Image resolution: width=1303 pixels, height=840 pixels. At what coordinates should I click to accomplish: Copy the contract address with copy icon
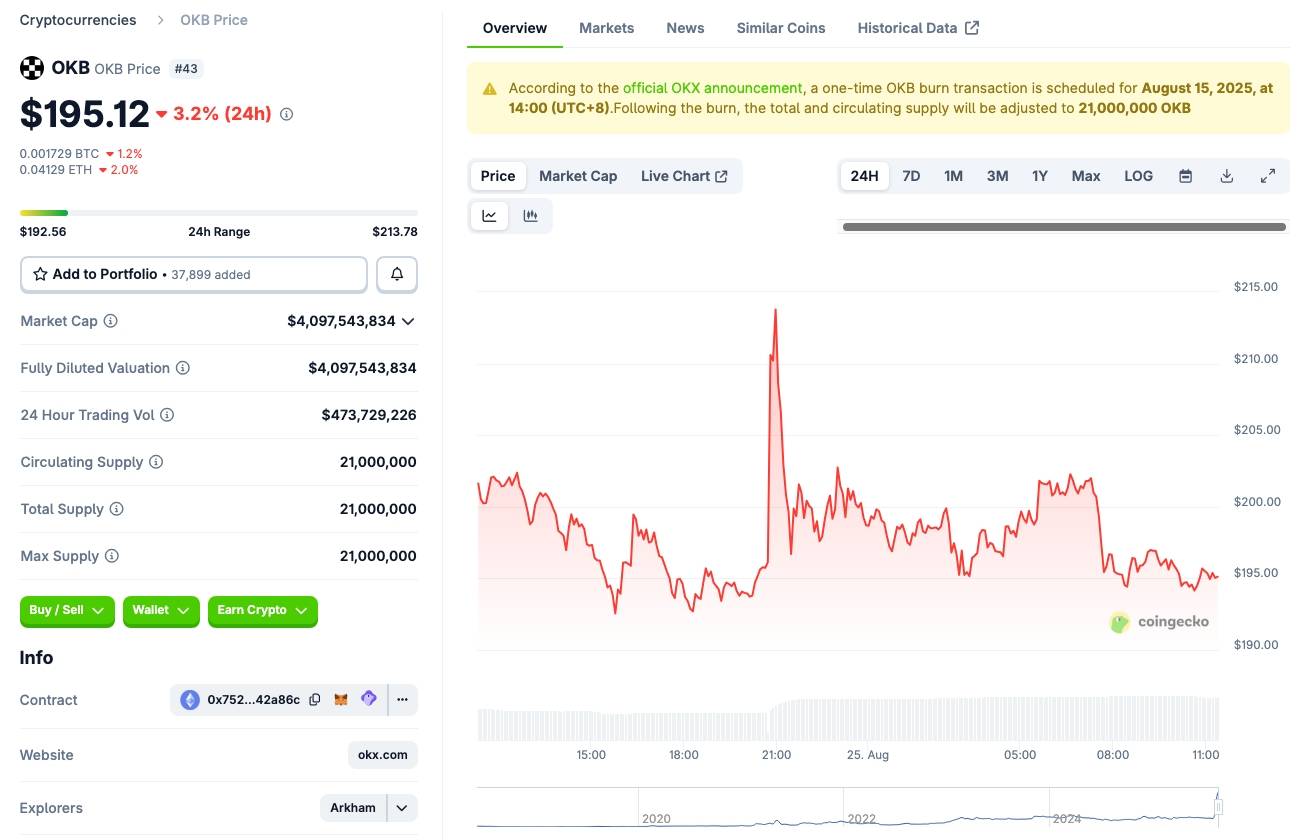pyautogui.click(x=315, y=700)
